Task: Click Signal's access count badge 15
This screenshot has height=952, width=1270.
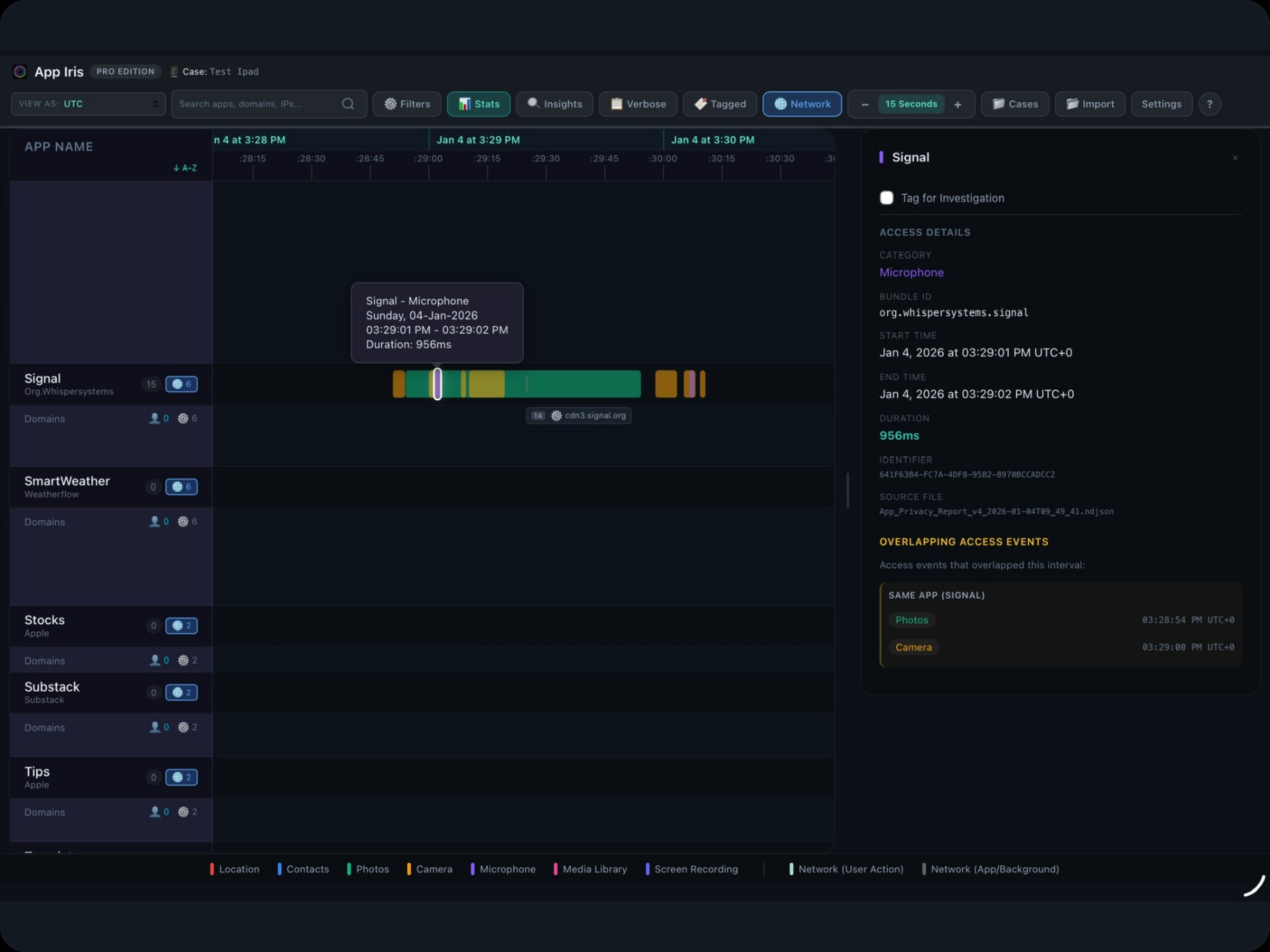Action: point(151,384)
